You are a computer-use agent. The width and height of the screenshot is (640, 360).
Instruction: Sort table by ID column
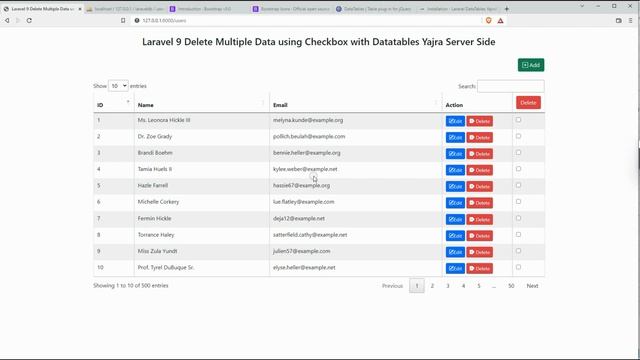click(x=113, y=105)
